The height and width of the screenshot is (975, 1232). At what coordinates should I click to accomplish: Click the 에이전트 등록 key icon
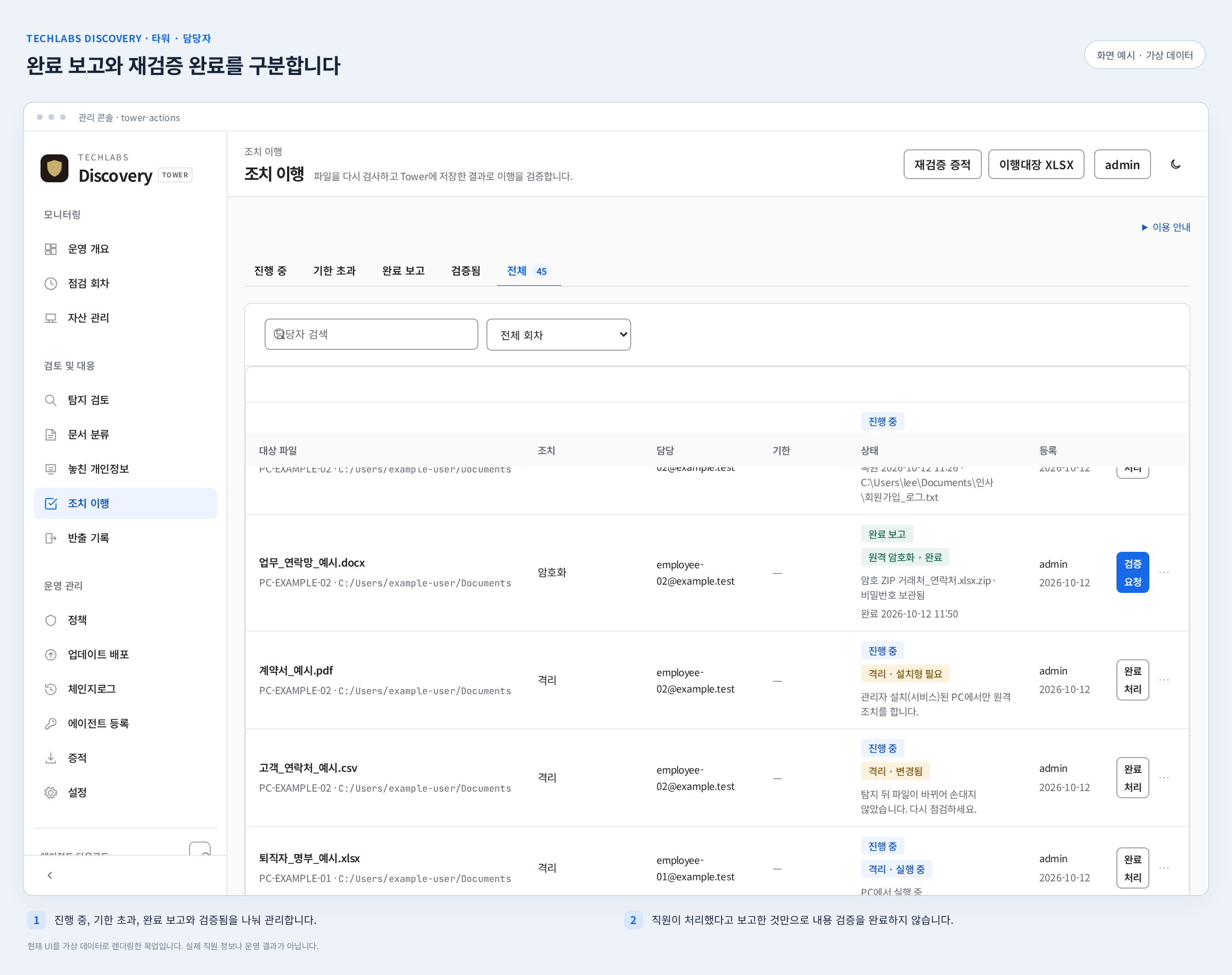point(51,723)
